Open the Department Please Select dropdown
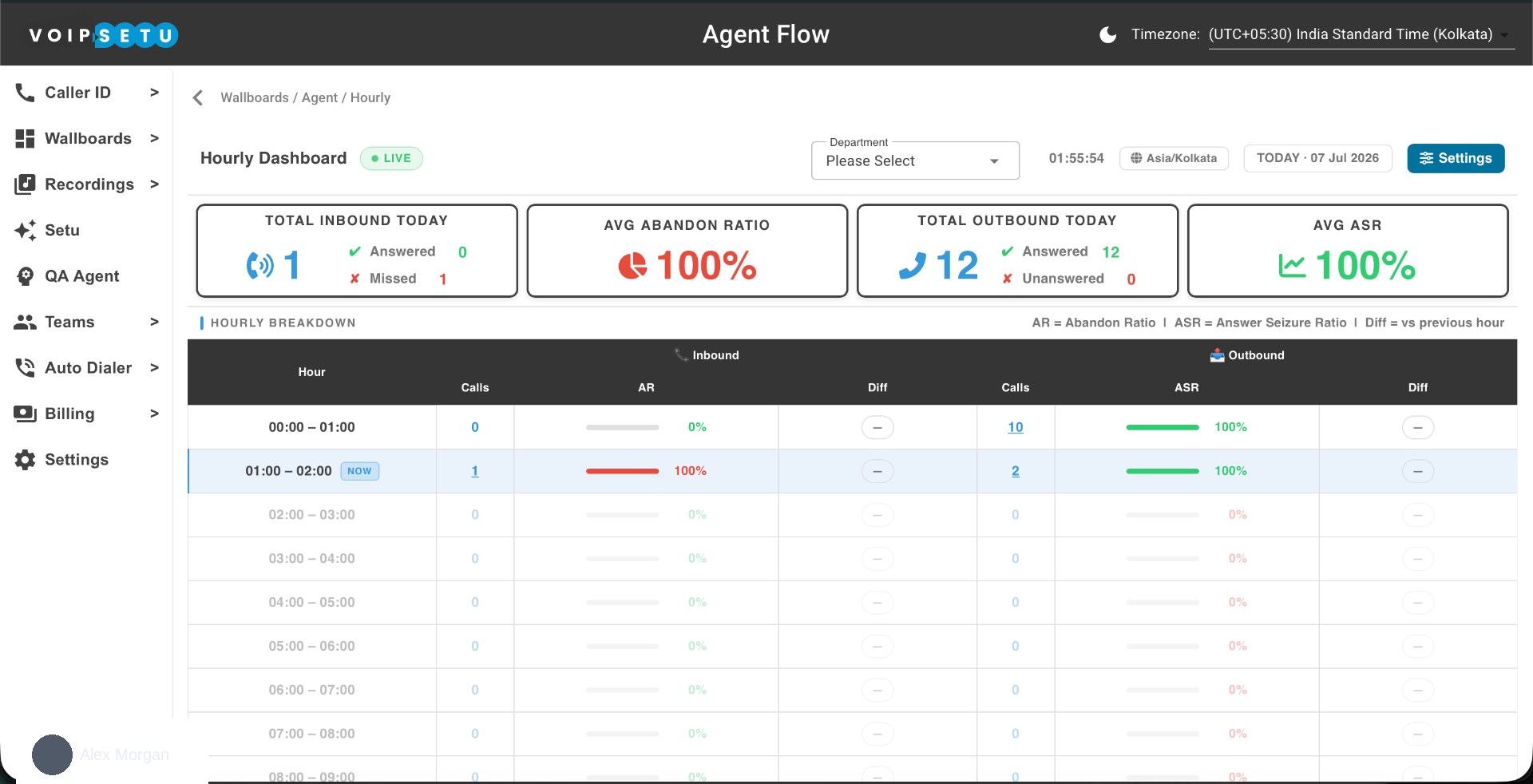The width and height of the screenshot is (1533, 784). 915,160
